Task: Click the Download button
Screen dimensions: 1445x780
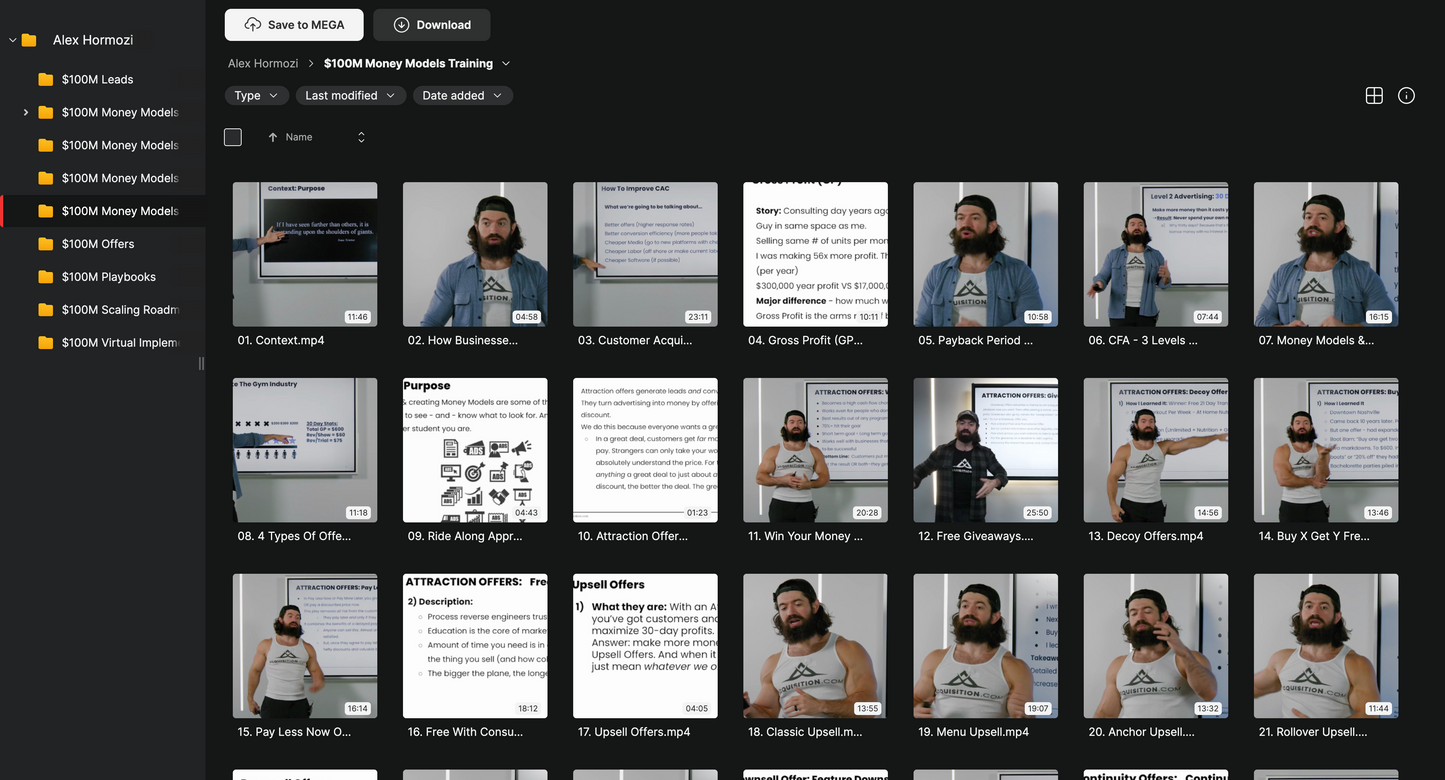Action: [x=432, y=25]
